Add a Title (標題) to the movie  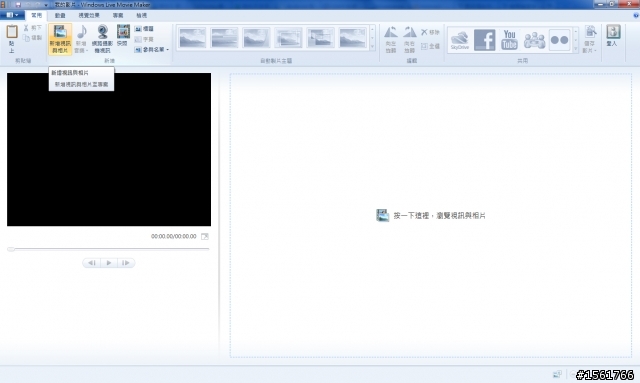tap(144, 29)
